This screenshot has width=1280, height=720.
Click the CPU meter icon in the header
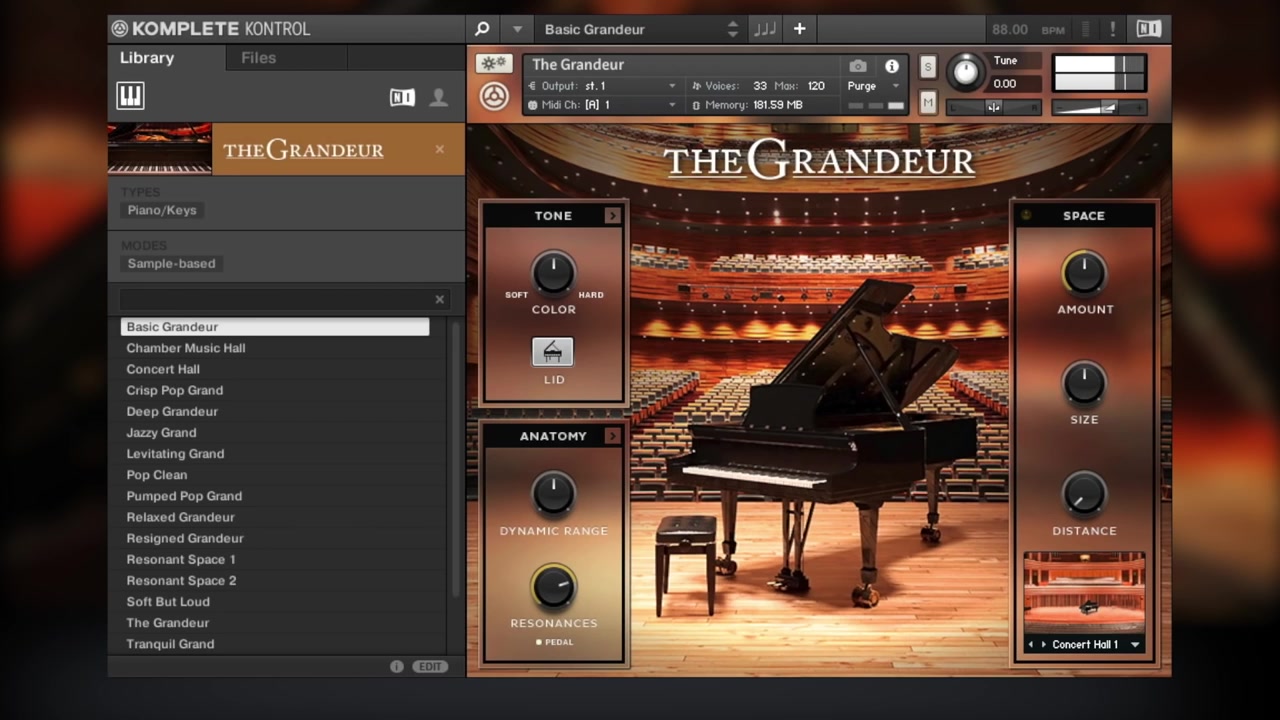pyautogui.click(x=1087, y=29)
